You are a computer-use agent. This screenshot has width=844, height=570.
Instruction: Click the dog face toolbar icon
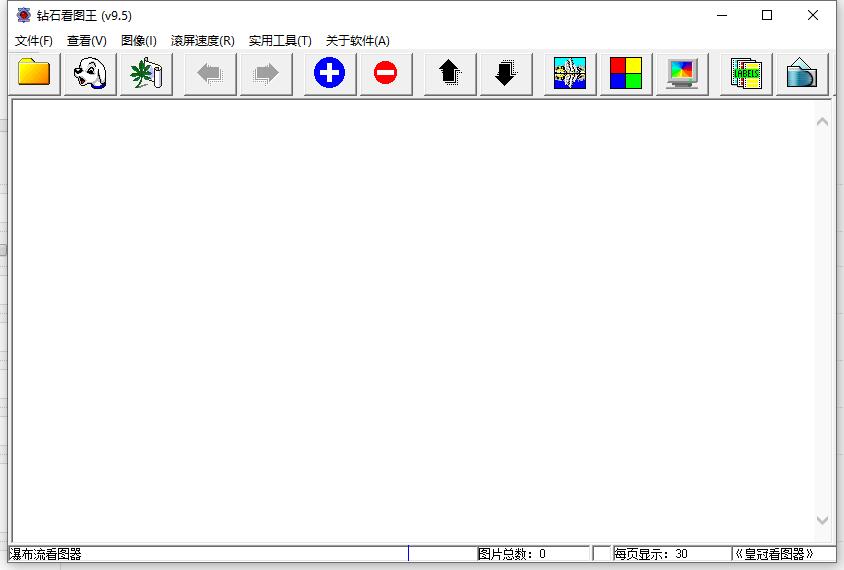[x=90, y=74]
